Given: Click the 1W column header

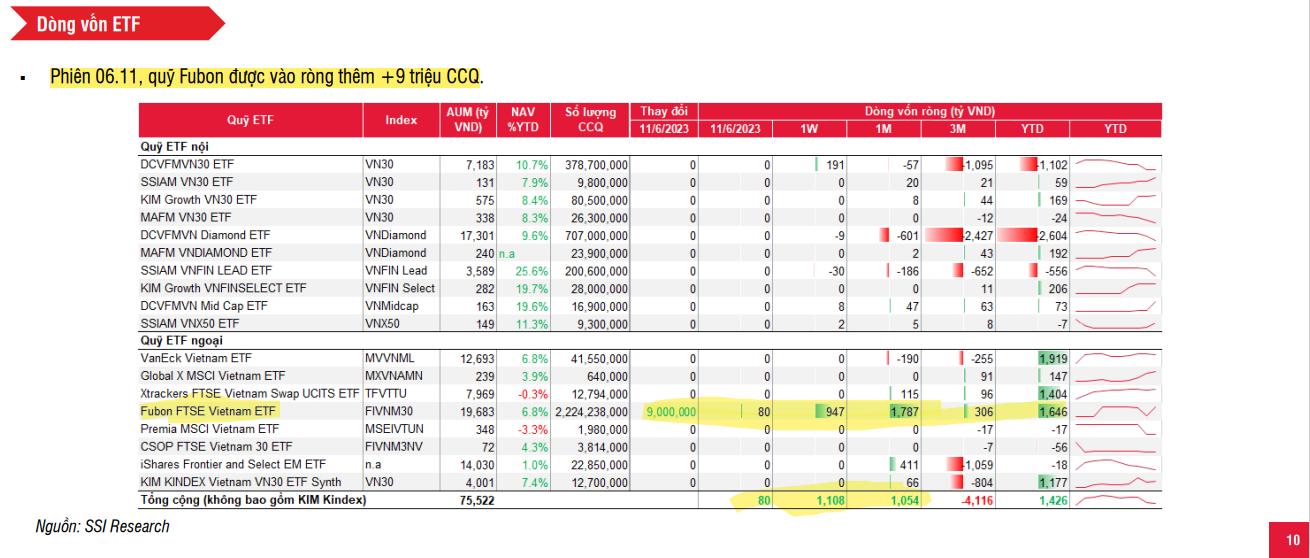Looking at the screenshot, I should pyautogui.click(x=809, y=129).
